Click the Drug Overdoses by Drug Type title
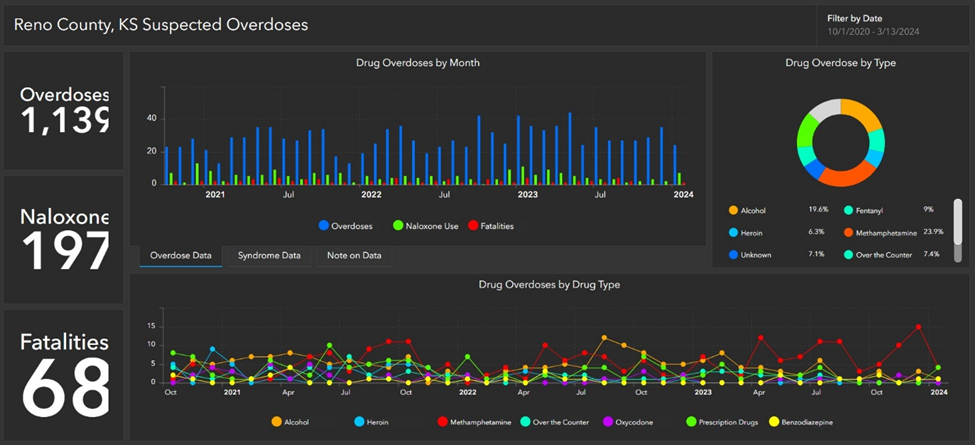The height and width of the screenshot is (445, 975). [549, 285]
